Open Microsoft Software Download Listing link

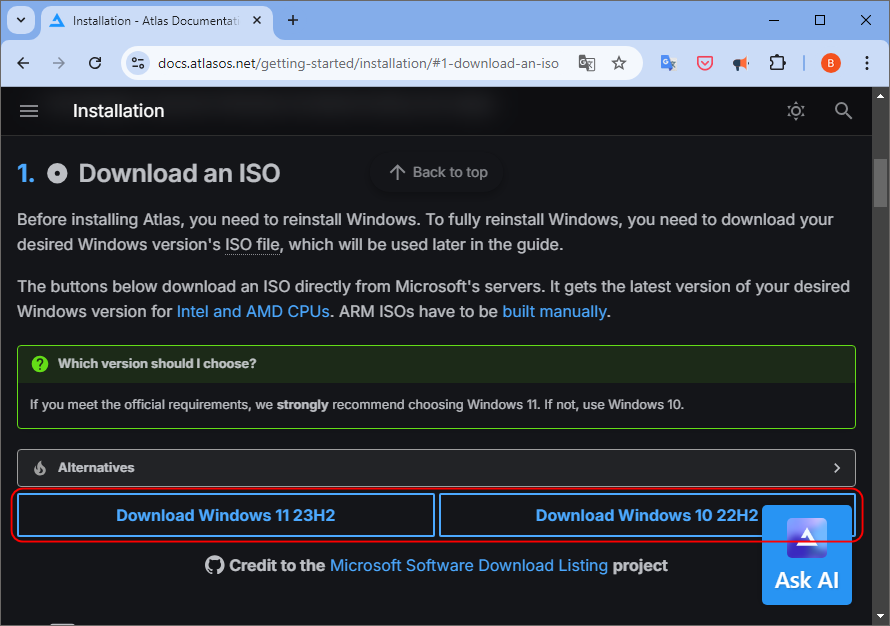click(x=469, y=565)
